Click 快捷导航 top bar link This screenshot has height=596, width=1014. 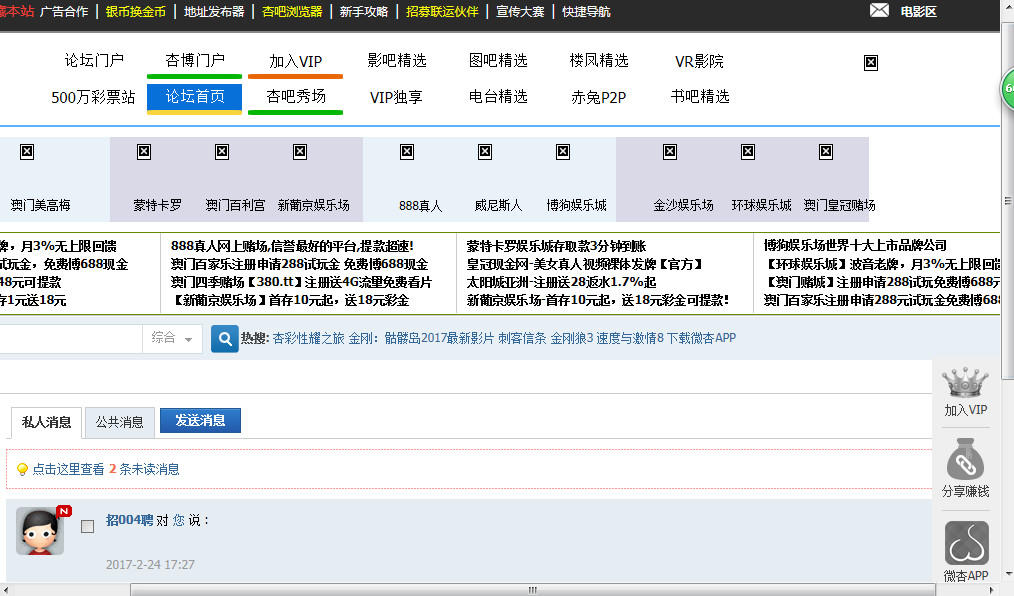(x=587, y=12)
